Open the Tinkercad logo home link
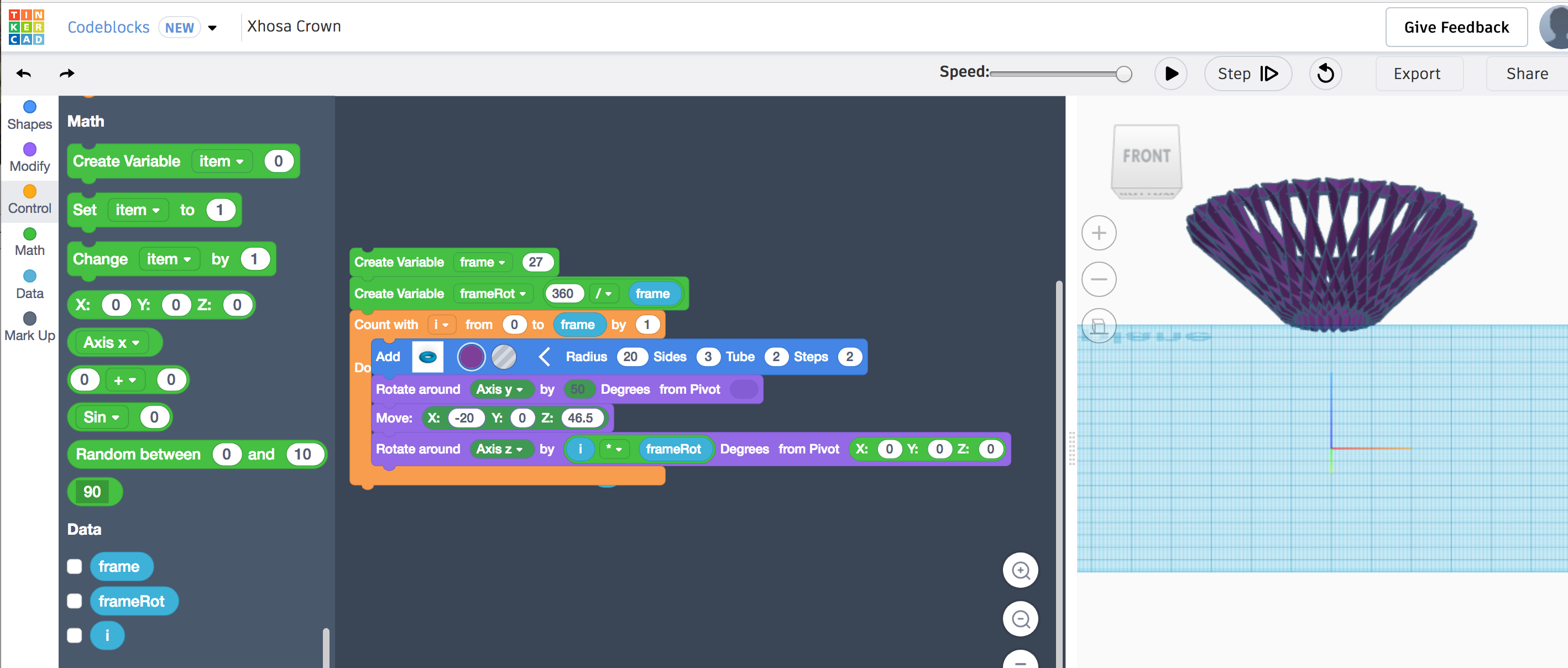Image resolution: width=1568 pixels, height=668 pixels. coord(26,27)
